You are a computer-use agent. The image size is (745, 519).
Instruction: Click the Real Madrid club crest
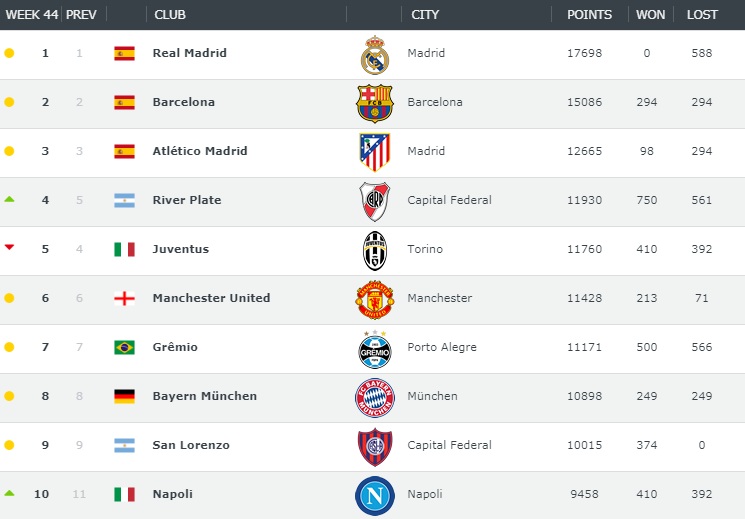click(375, 55)
